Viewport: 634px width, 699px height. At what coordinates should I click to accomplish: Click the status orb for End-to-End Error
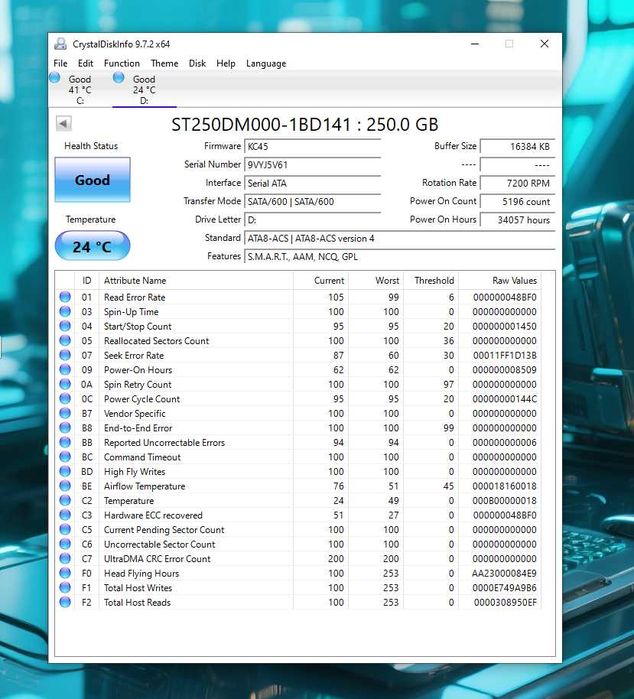[65, 428]
